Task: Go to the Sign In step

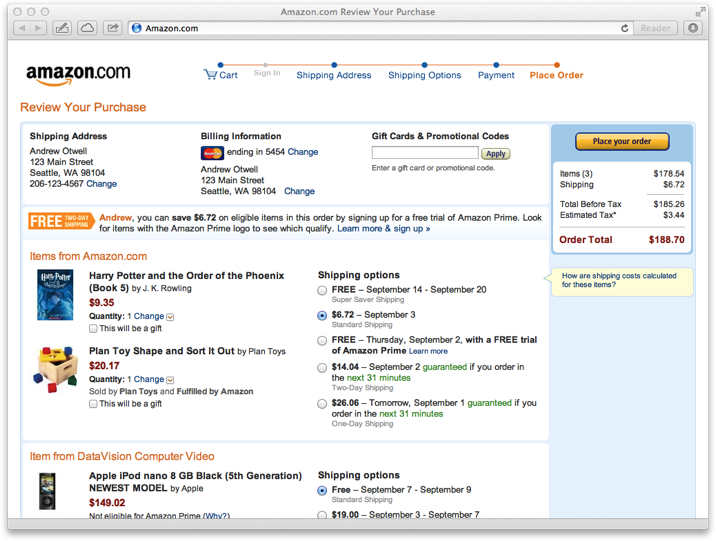Action: [267, 73]
